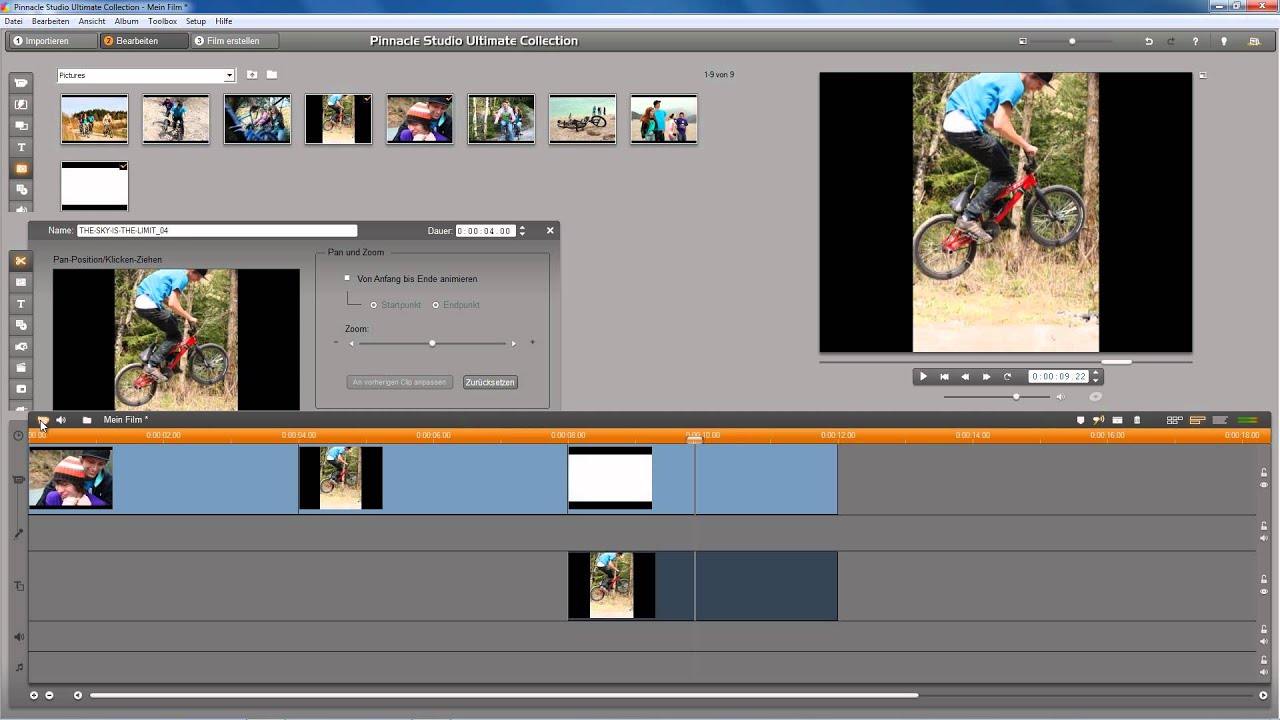This screenshot has width=1280, height=720.
Task: Click the clip Name input field
Action: click(x=217, y=231)
